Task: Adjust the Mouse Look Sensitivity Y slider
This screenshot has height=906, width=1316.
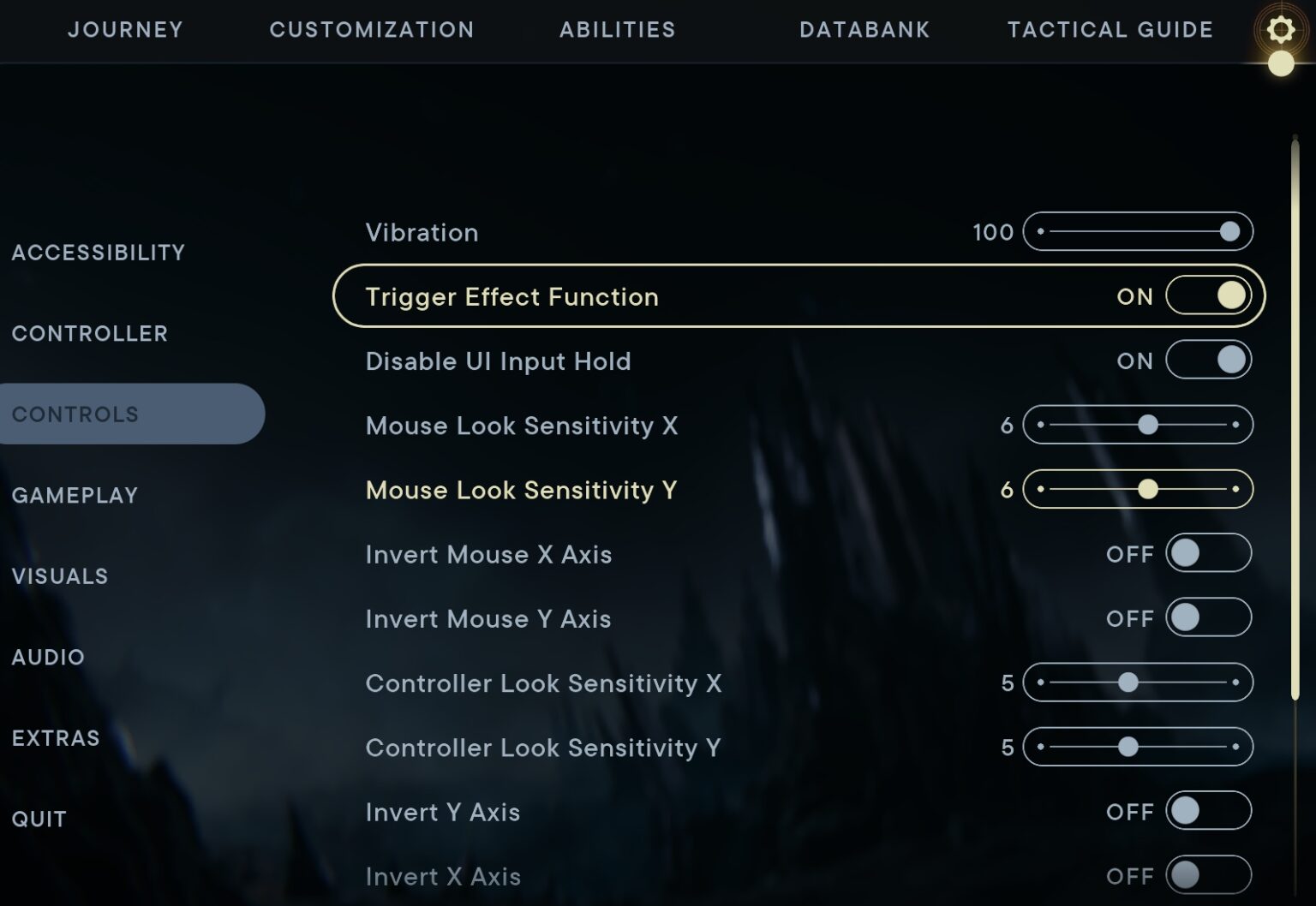Action: pyautogui.click(x=1148, y=490)
